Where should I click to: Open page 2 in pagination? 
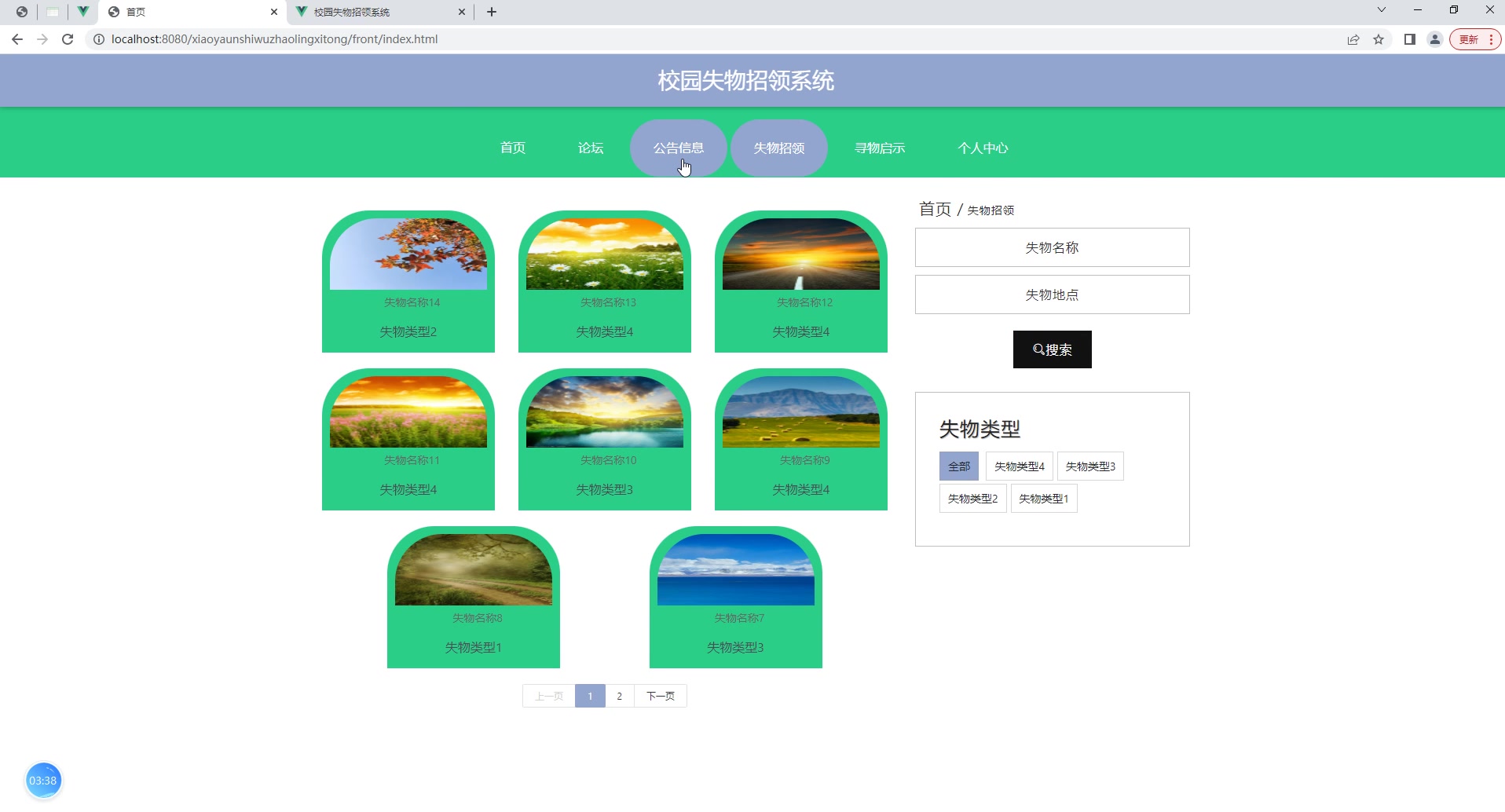click(x=620, y=696)
